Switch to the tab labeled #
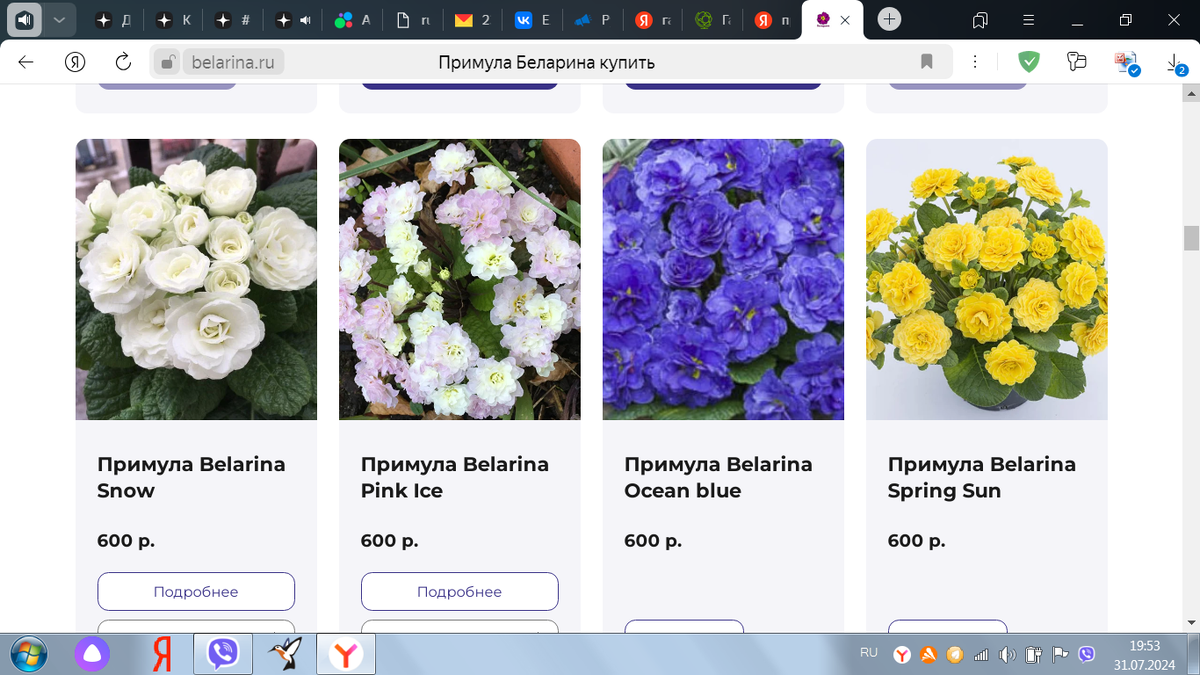Screen dimensions: 1200x675 click(x=233, y=20)
